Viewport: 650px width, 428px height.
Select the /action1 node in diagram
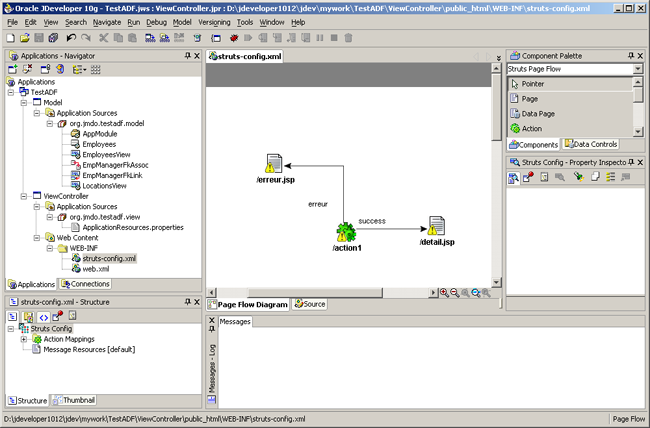[x=346, y=234]
